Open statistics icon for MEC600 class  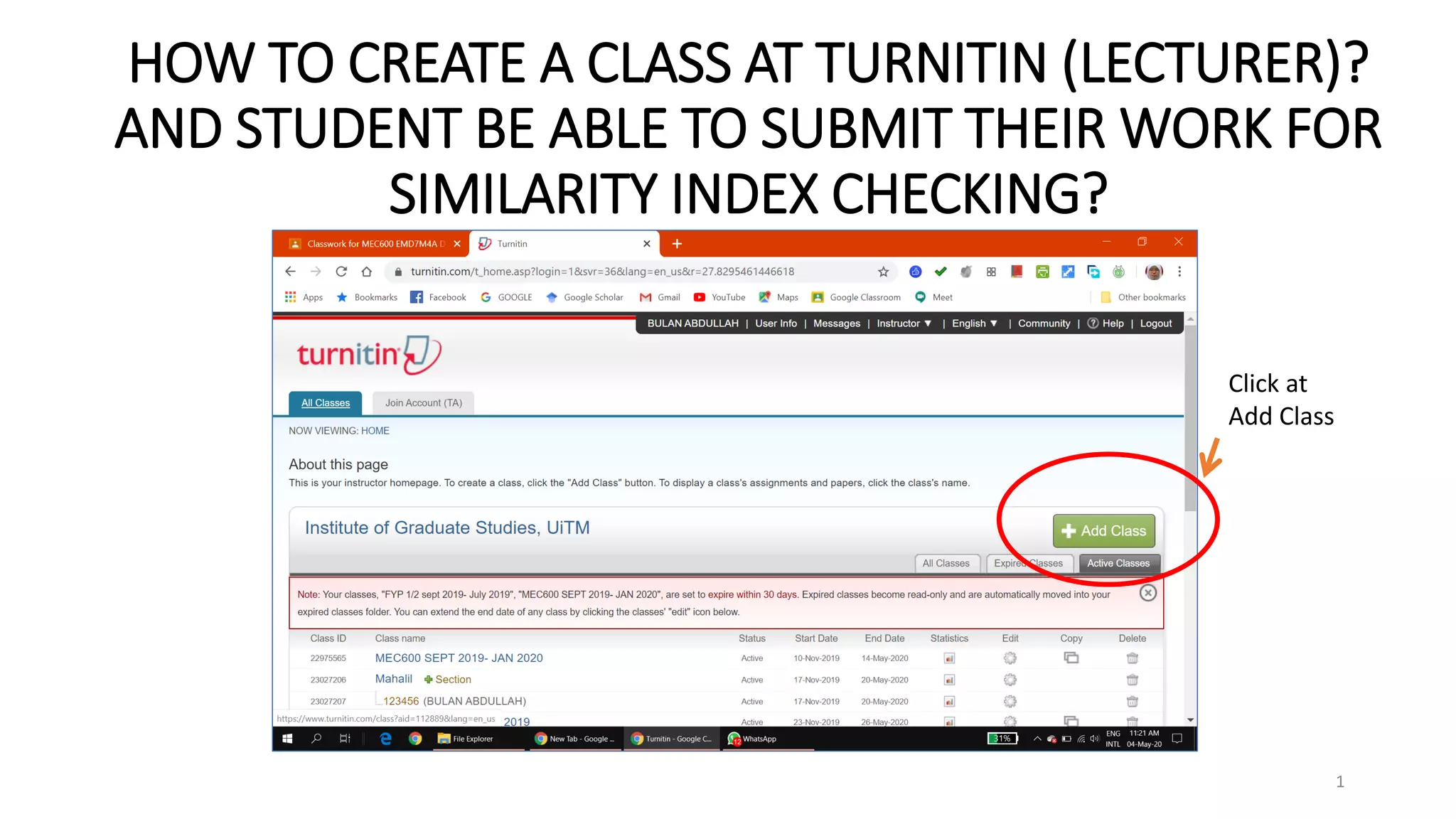pos(949,658)
